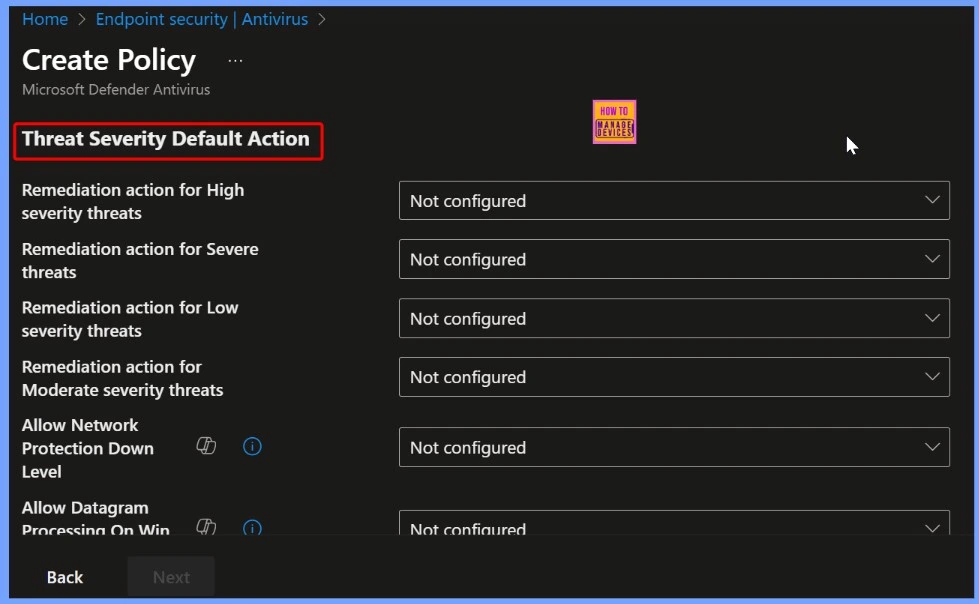Screen dimensions: 979x604
Task: Click Copilot icon for Allow Network Protection Down Level
Action: point(207,447)
